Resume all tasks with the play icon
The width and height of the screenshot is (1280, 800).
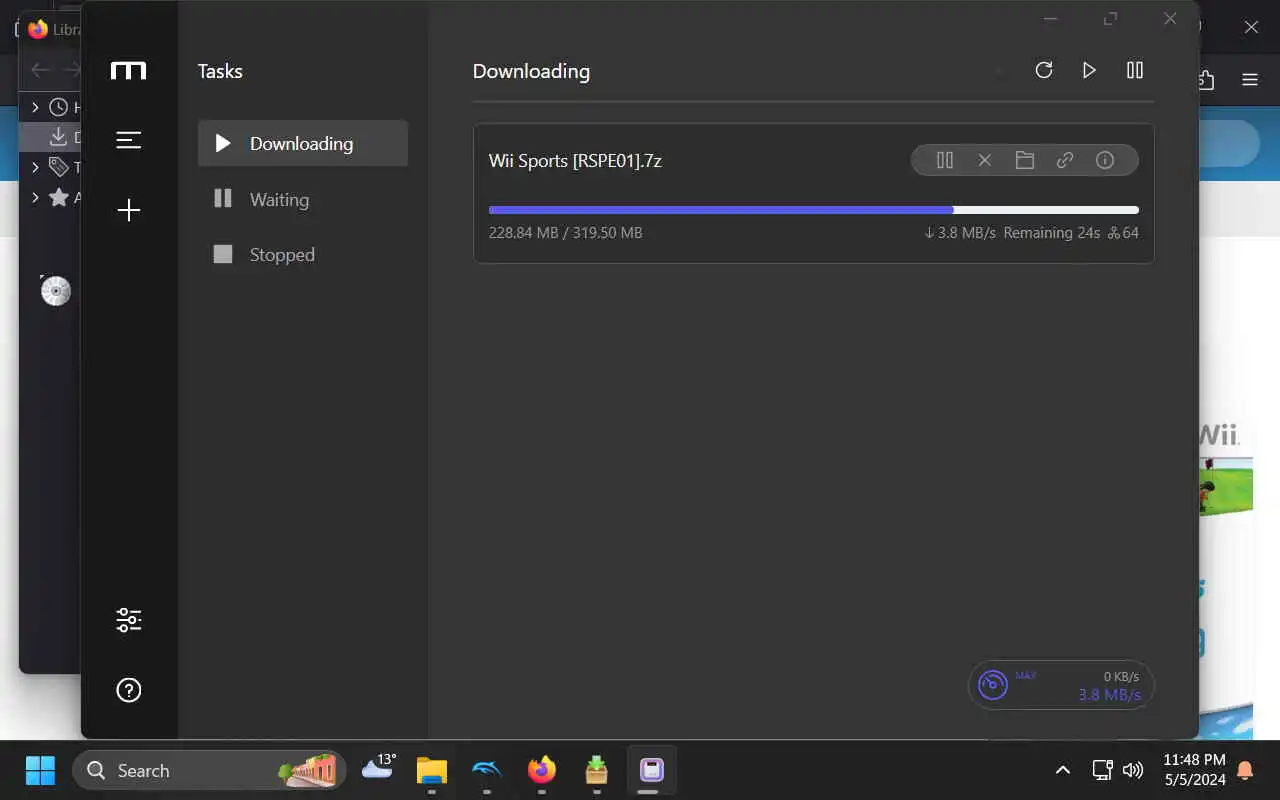(1089, 70)
